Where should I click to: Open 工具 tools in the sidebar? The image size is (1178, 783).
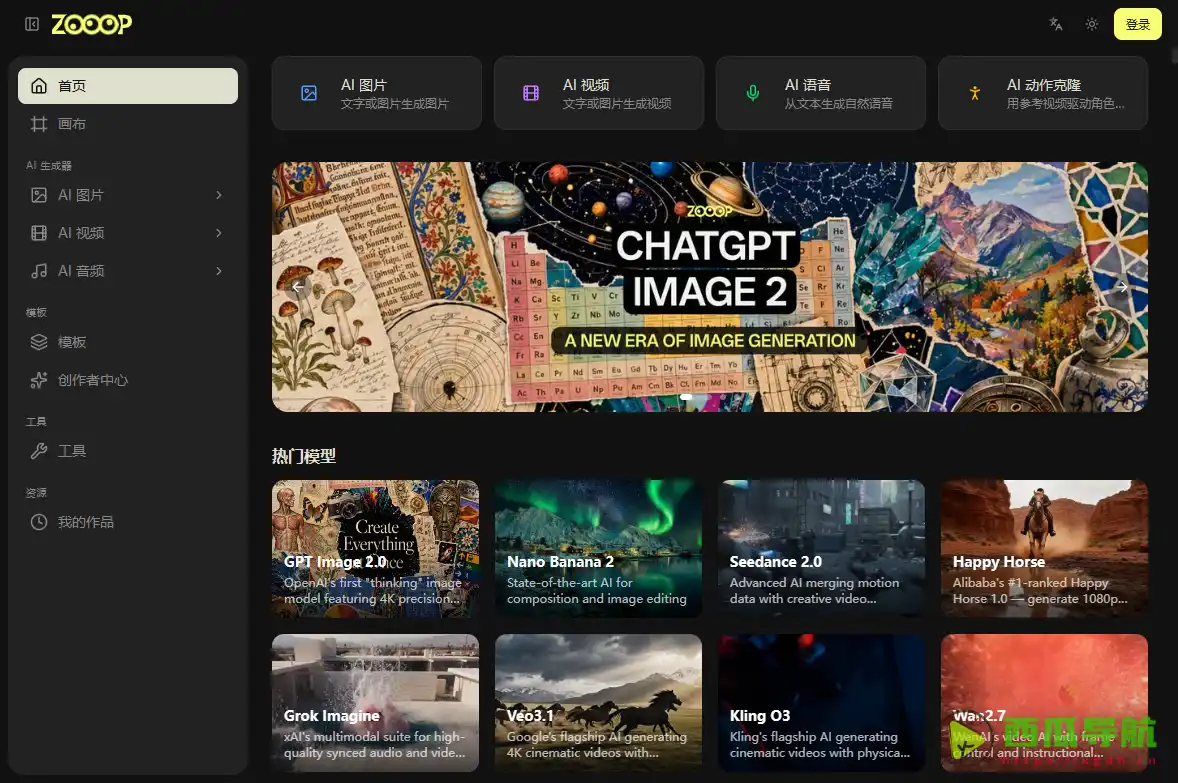click(x=128, y=451)
